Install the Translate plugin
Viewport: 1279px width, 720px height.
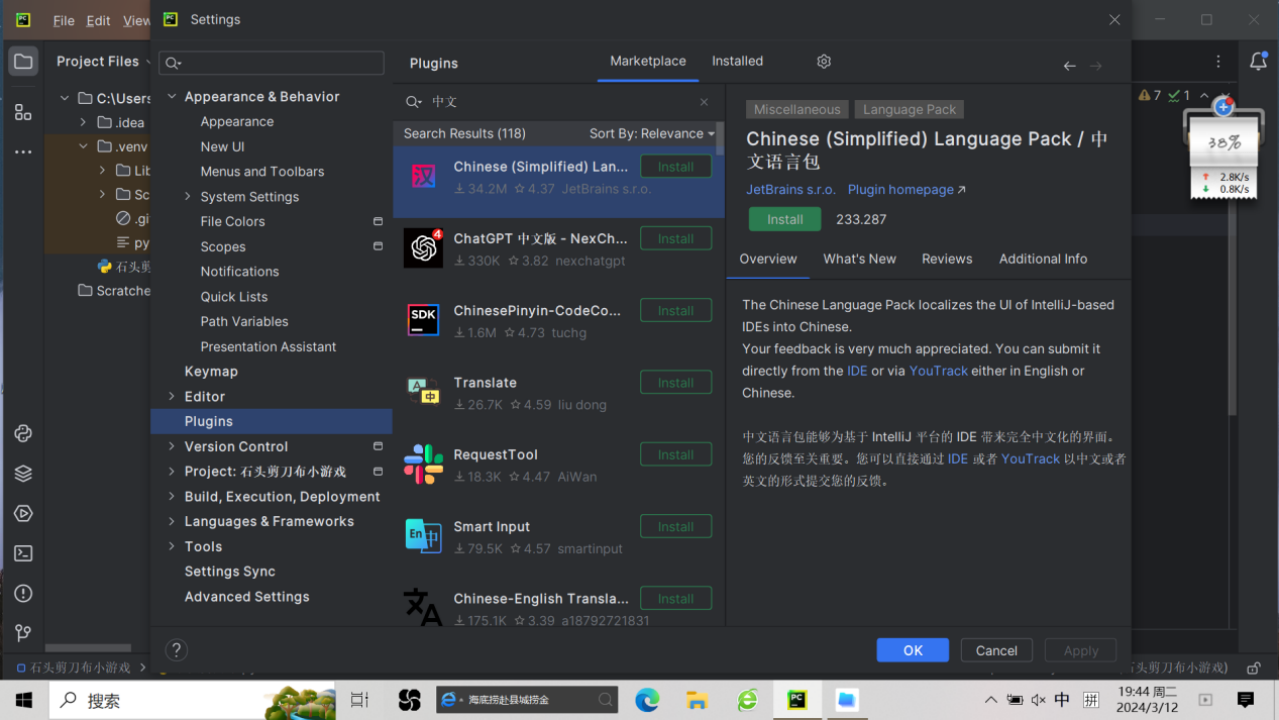(x=676, y=383)
